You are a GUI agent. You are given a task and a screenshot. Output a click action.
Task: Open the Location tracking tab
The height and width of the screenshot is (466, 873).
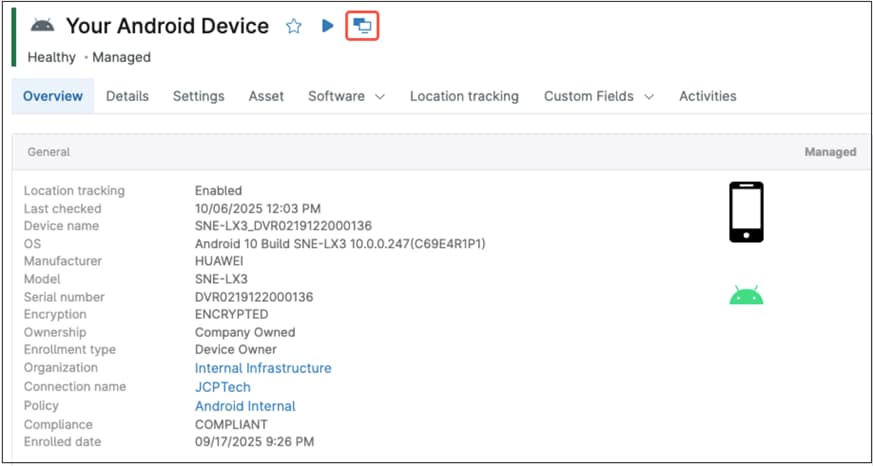point(464,96)
